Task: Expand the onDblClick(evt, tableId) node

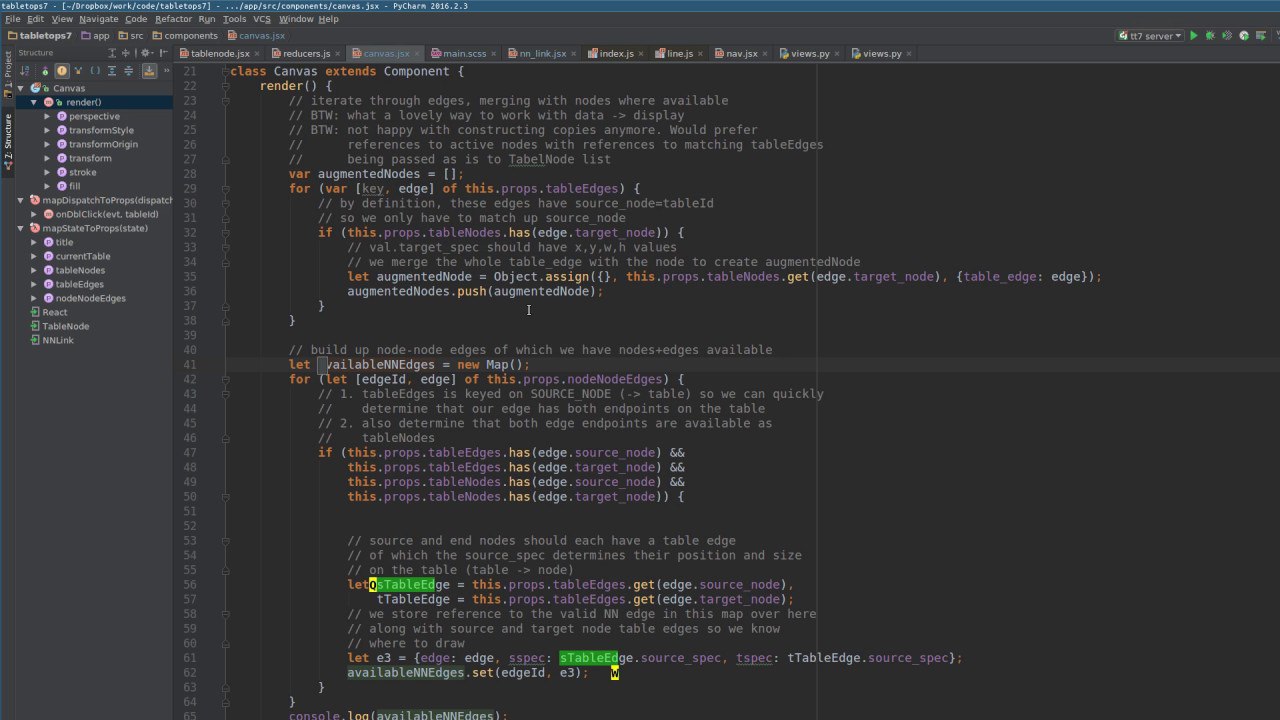Action: point(34,214)
